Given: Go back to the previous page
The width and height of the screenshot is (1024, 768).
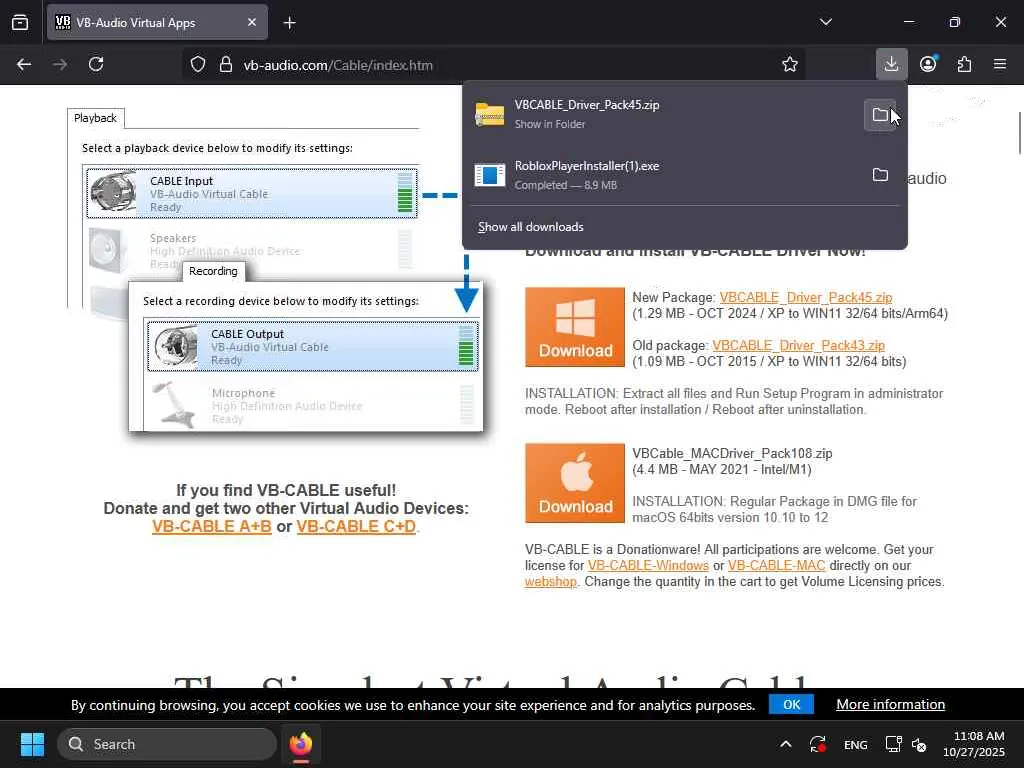Looking at the screenshot, I should tap(24, 64).
